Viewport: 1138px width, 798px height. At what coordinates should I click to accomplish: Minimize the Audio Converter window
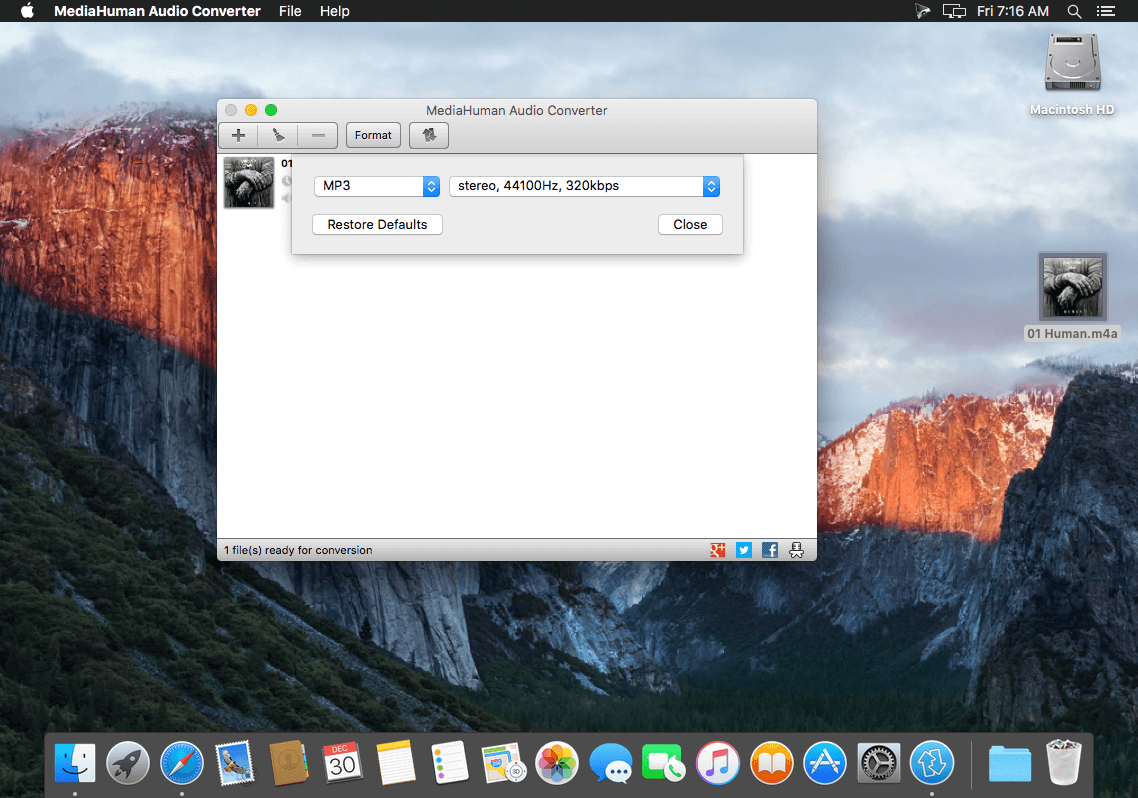pyautogui.click(x=251, y=110)
